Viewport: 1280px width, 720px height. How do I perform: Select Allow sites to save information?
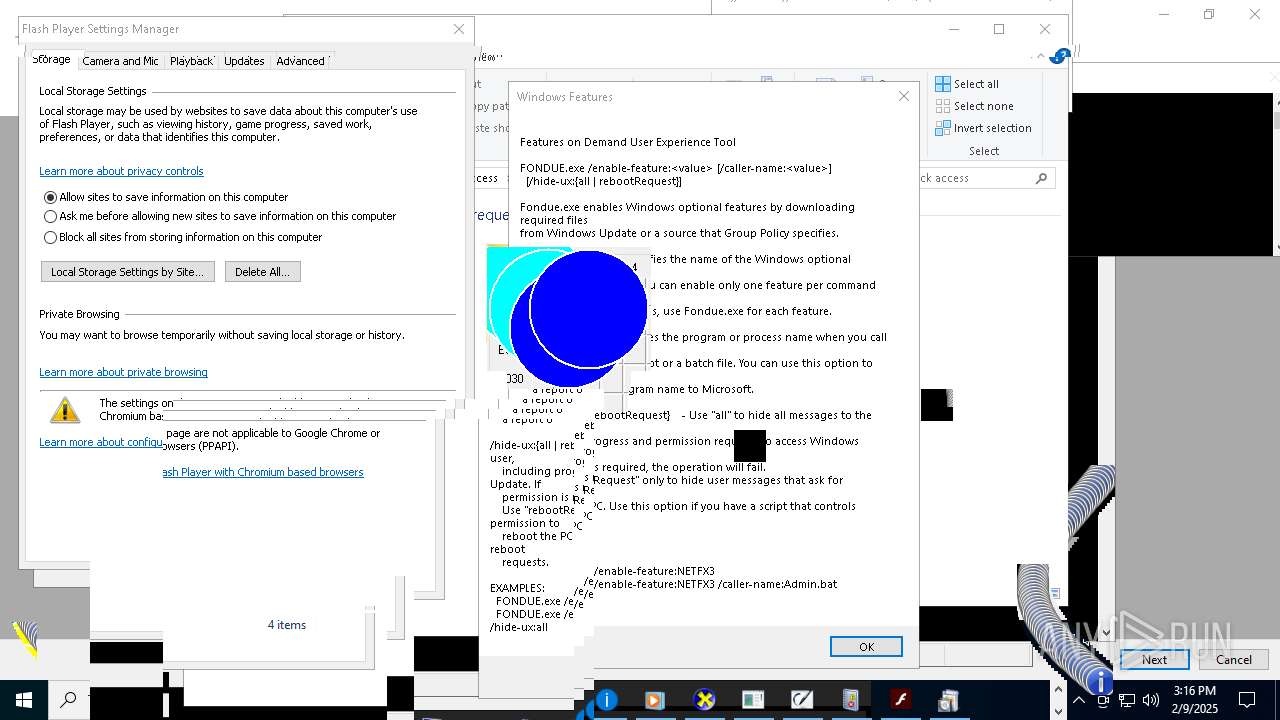(x=50, y=197)
